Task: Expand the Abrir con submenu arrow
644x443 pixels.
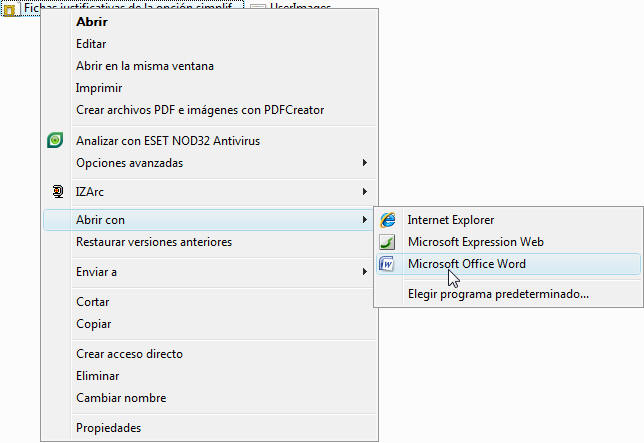Action: pyautogui.click(x=365, y=220)
